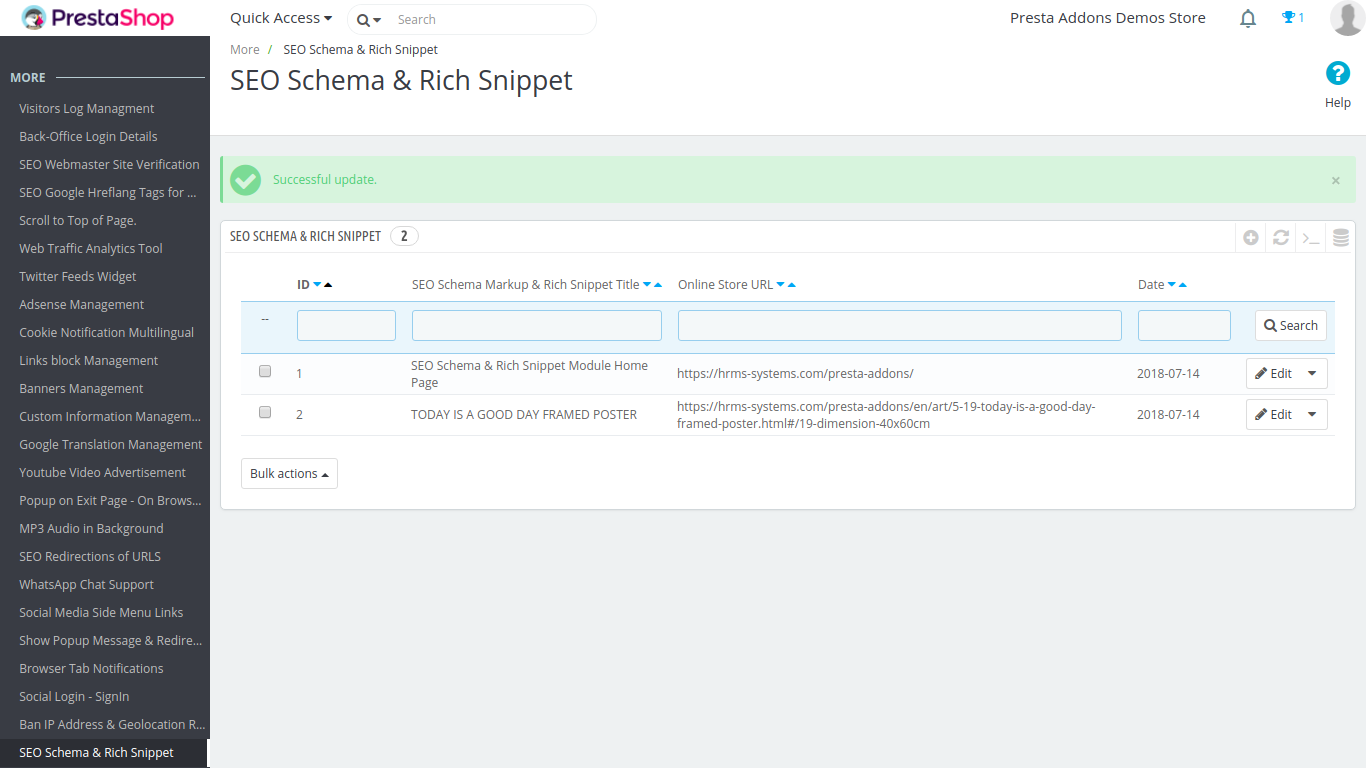Click the Search filter button
Viewport: 1366px width, 768px height.
click(1291, 326)
